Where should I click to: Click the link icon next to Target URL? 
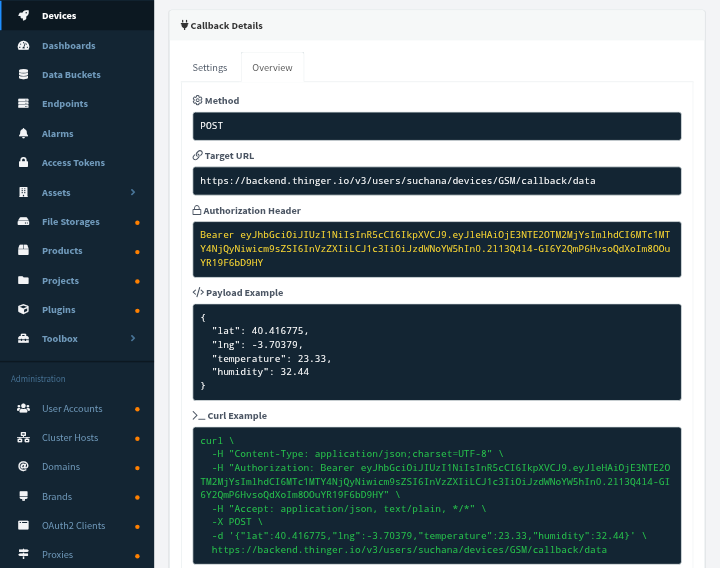(x=197, y=155)
